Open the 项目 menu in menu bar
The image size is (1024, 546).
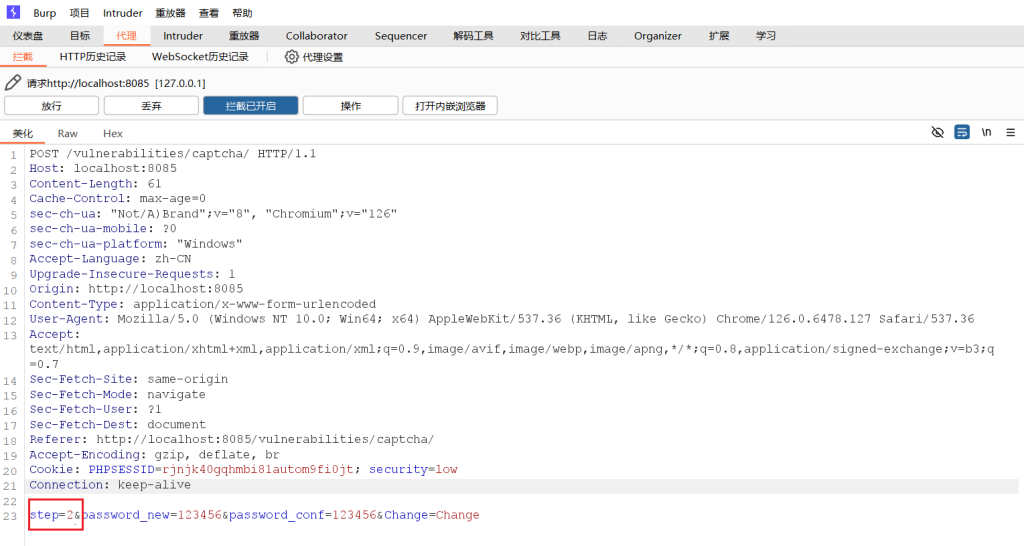coord(79,13)
